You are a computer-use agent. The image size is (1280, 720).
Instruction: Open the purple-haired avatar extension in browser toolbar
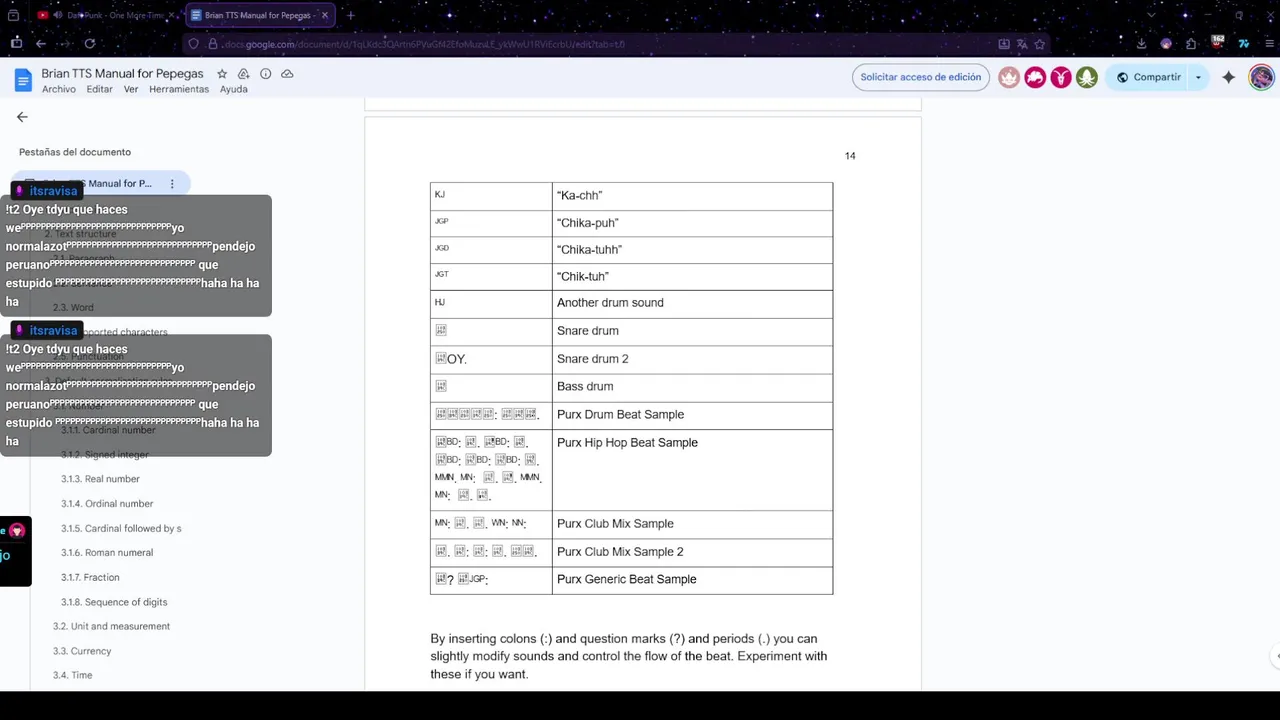(1166, 43)
